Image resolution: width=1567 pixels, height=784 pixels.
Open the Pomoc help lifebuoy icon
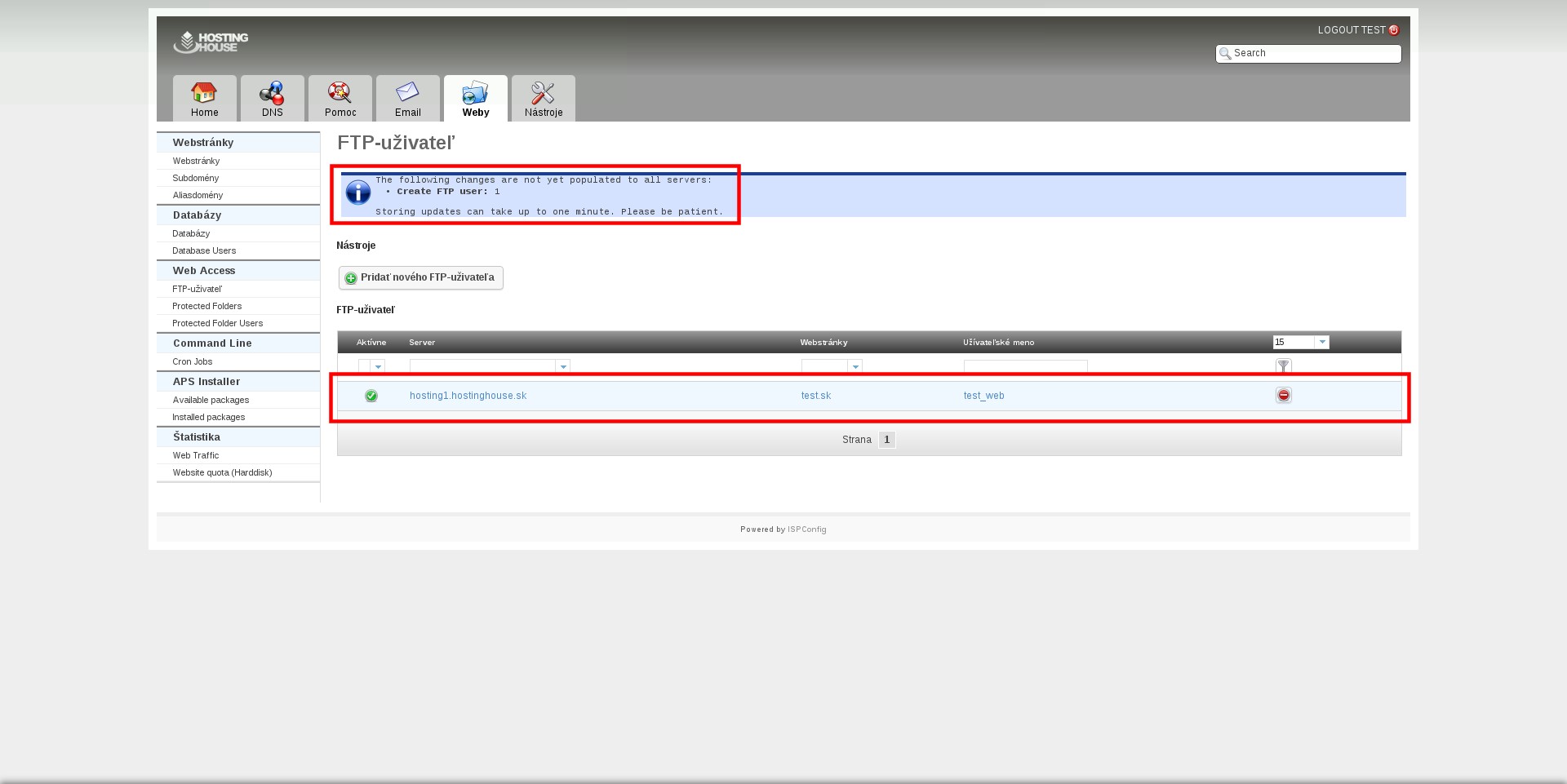pyautogui.click(x=340, y=94)
